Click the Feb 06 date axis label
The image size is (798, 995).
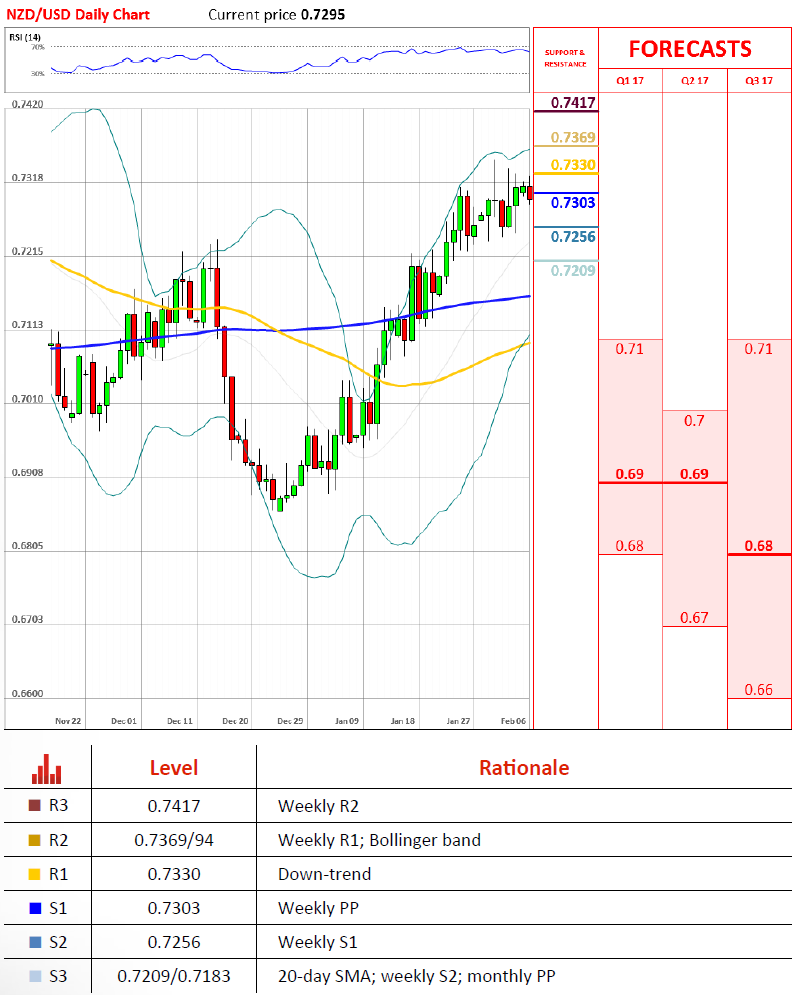[x=513, y=721]
